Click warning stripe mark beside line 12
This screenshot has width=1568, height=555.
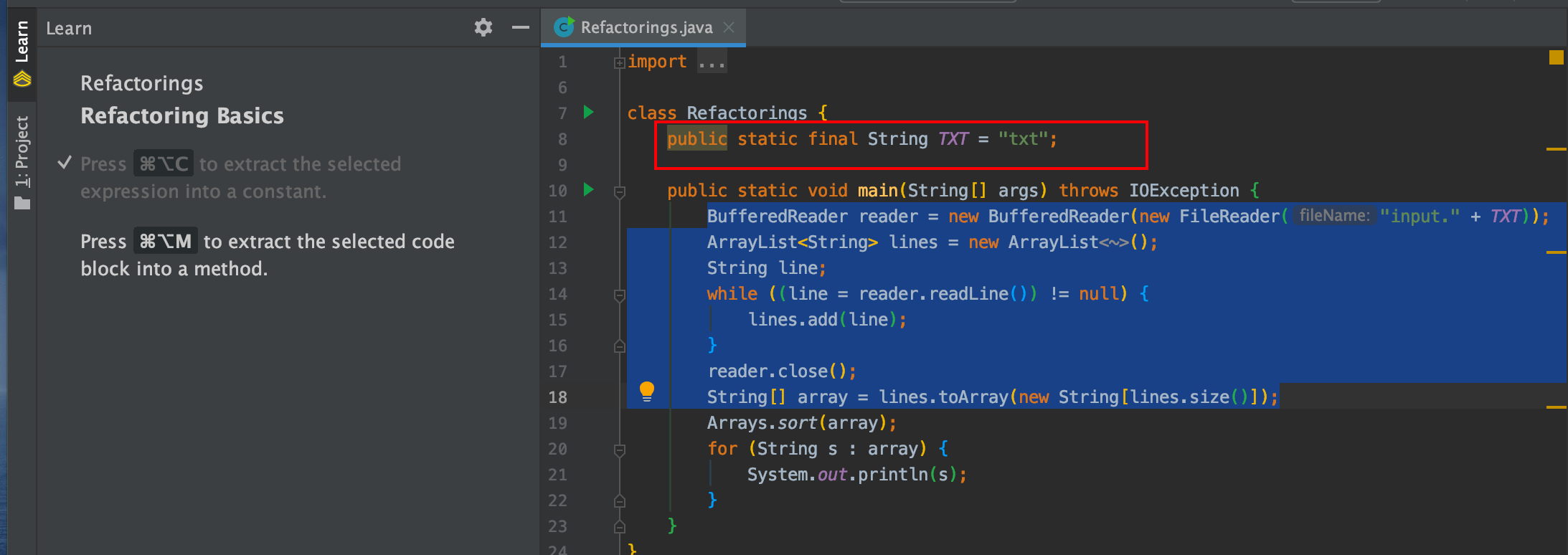tap(1556, 252)
